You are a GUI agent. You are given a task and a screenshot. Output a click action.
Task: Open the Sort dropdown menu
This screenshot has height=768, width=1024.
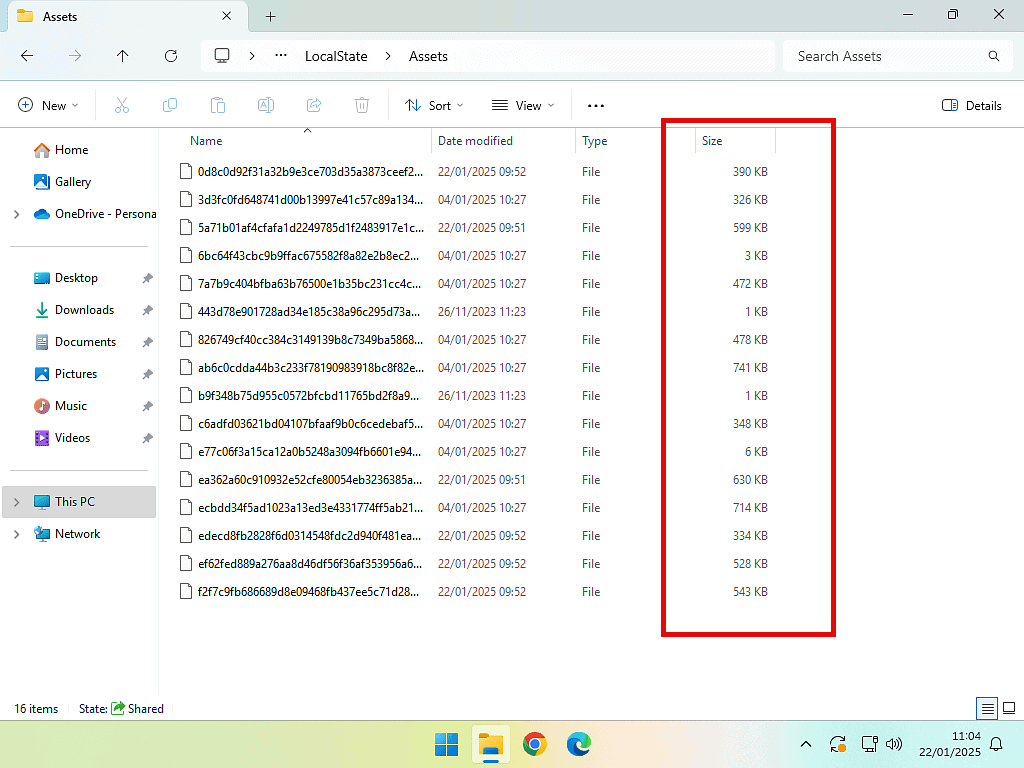coord(433,105)
